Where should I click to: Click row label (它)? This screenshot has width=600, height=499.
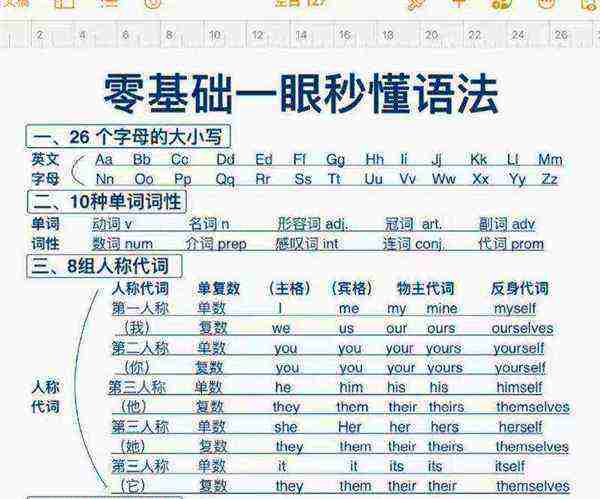[133, 486]
